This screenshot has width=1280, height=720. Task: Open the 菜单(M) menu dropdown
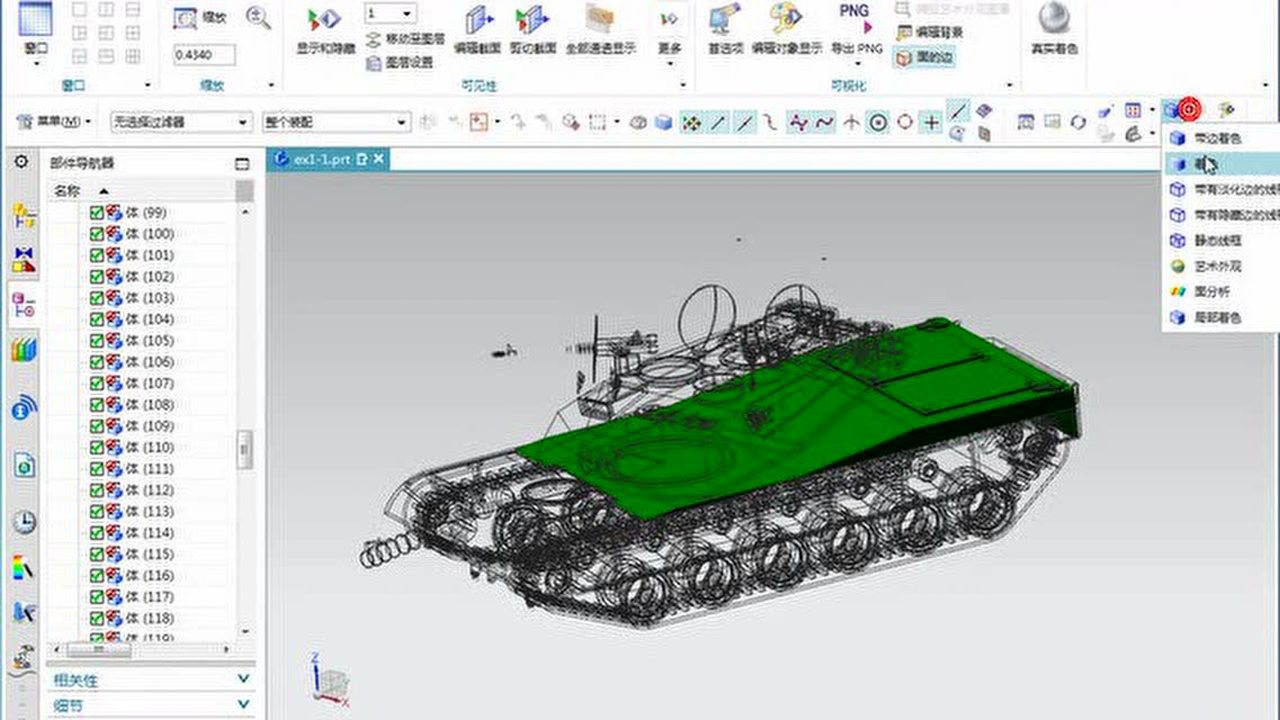(56, 122)
